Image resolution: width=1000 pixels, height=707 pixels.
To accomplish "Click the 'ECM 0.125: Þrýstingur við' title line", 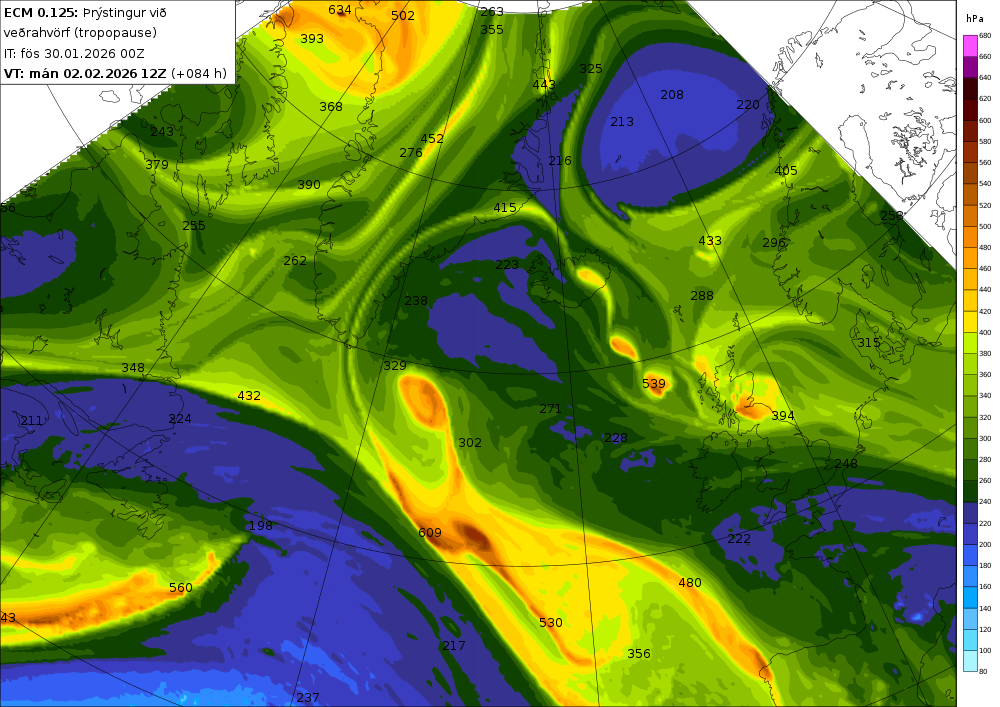I will tap(85, 13).
